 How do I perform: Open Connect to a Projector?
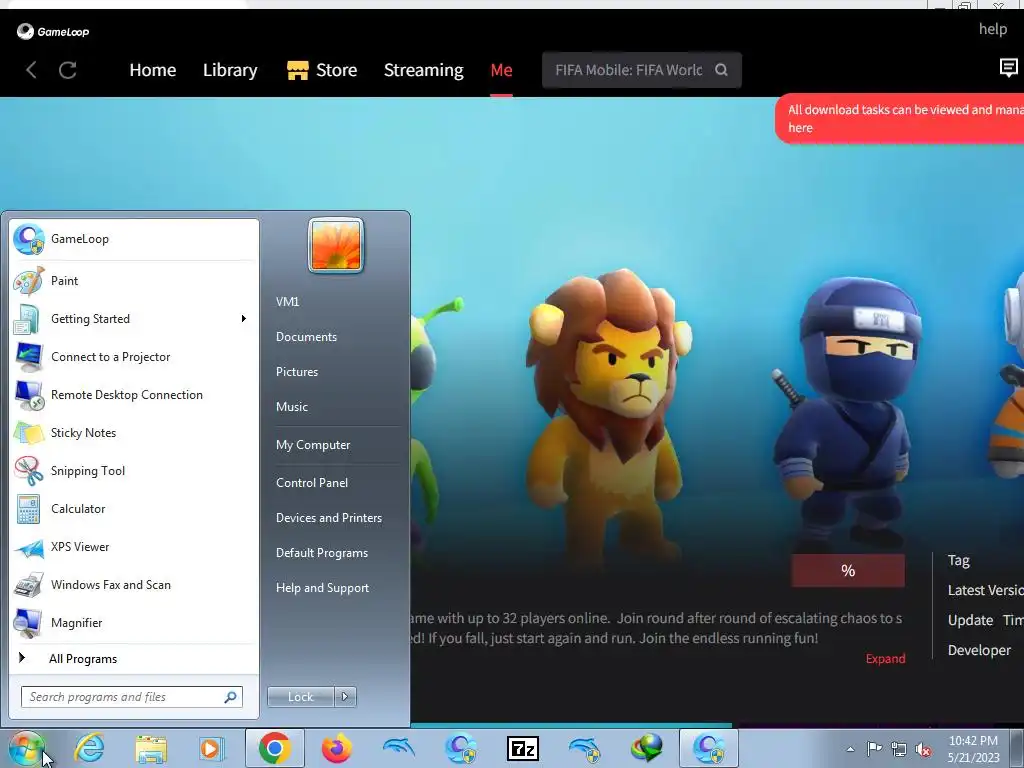click(134, 357)
